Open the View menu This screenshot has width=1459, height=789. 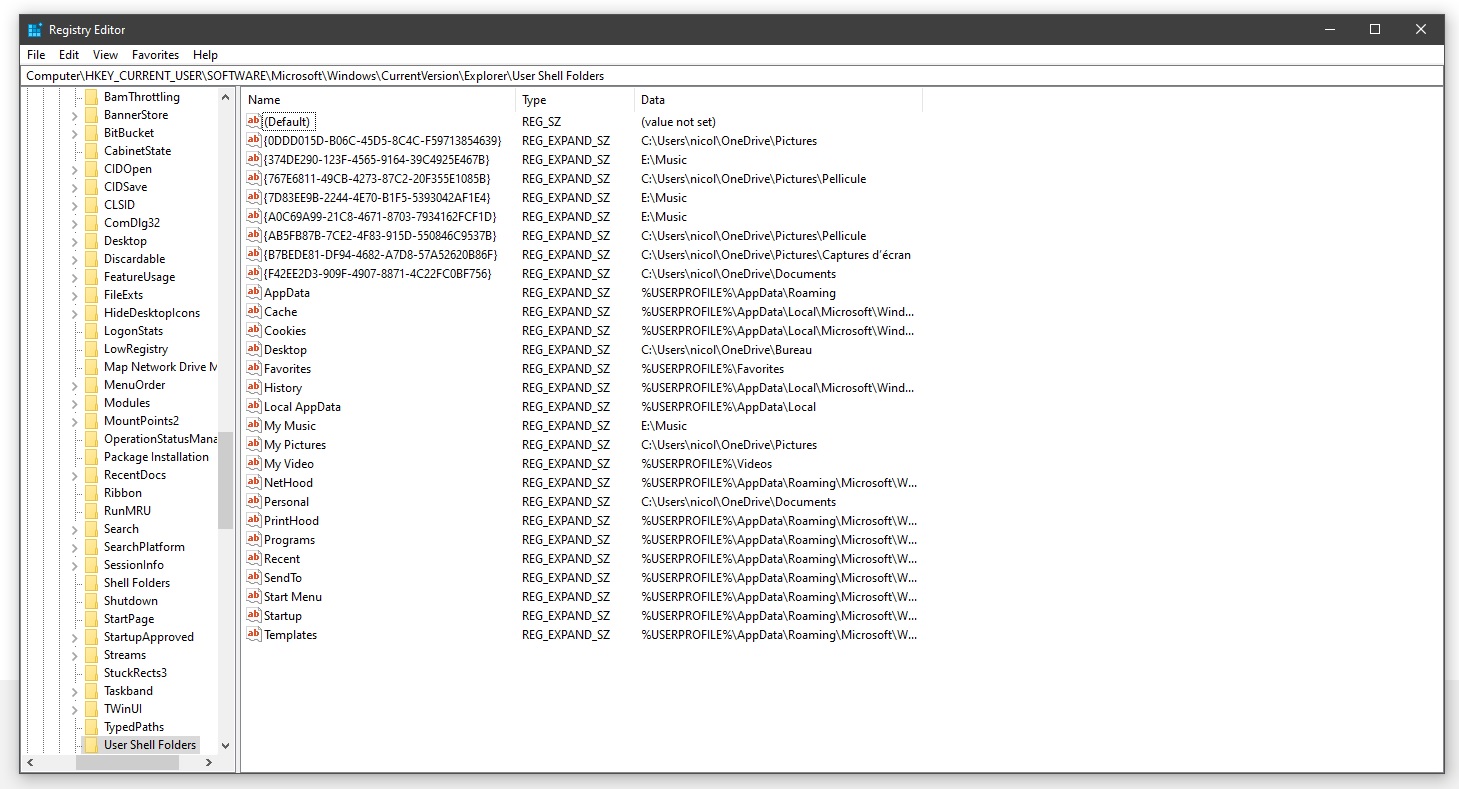105,55
